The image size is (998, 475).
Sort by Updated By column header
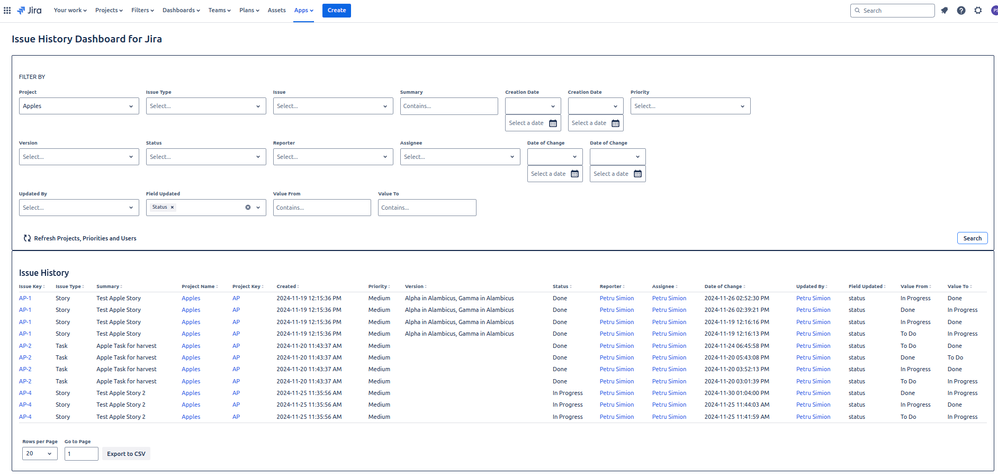pyautogui.click(x=810, y=287)
